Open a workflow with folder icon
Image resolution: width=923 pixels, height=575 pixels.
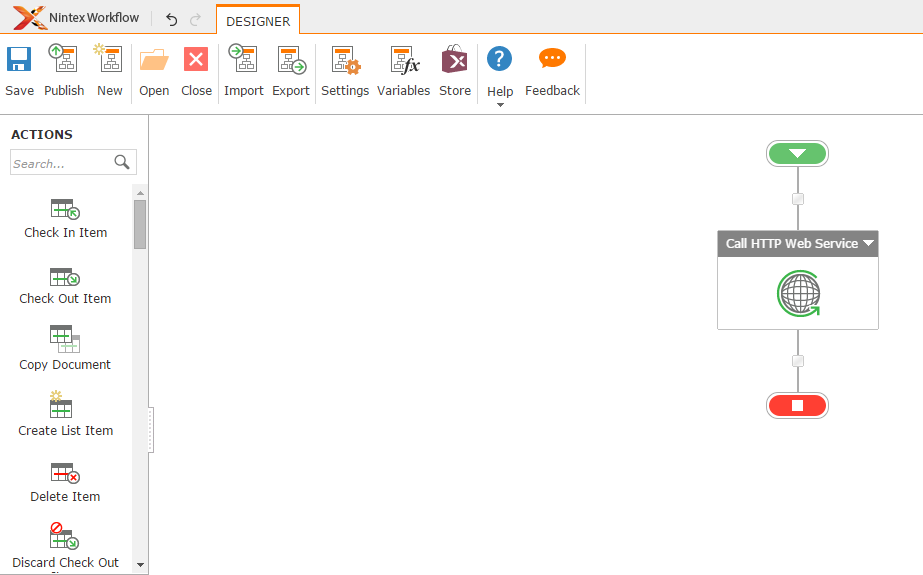[154, 59]
